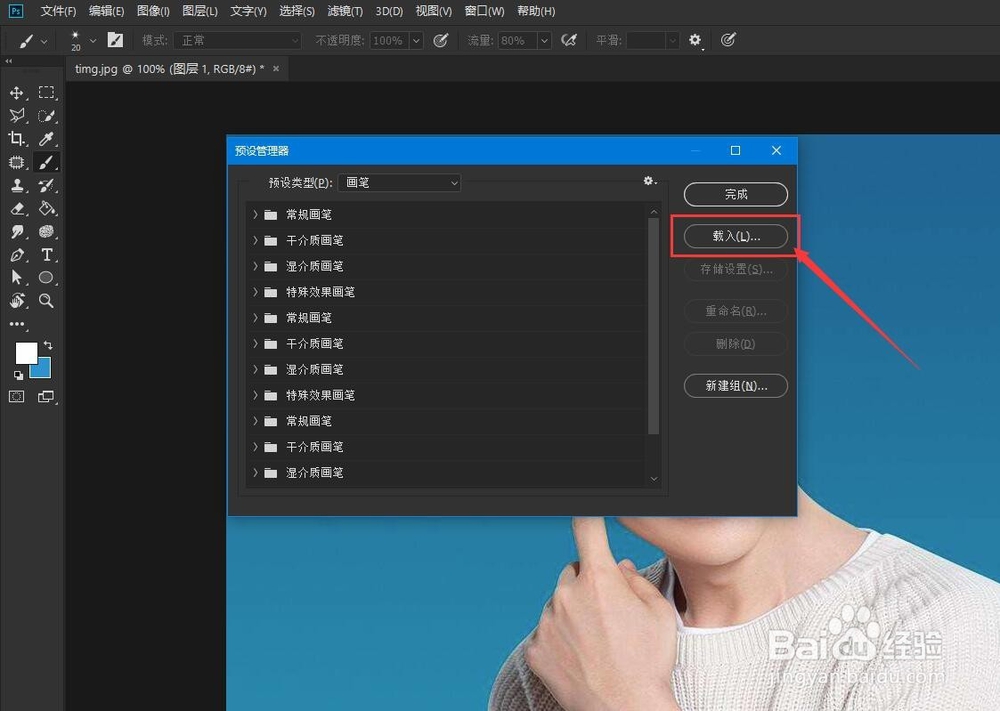Screen dimensions: 1000x711
Task: Select the Quick Selection tool
Action: click(x=46, y=116)
